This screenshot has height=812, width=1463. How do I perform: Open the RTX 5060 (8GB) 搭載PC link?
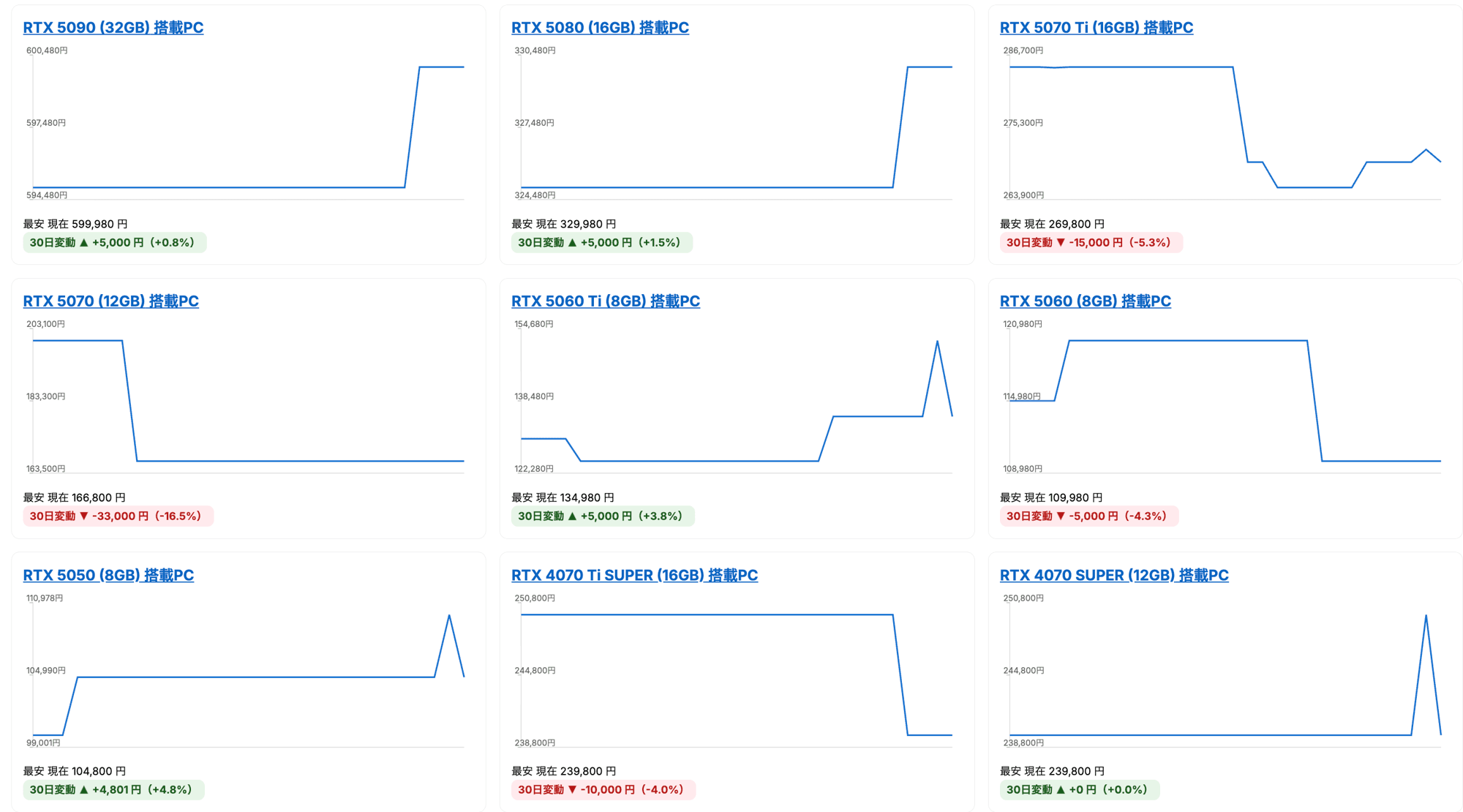[1085, 301]
